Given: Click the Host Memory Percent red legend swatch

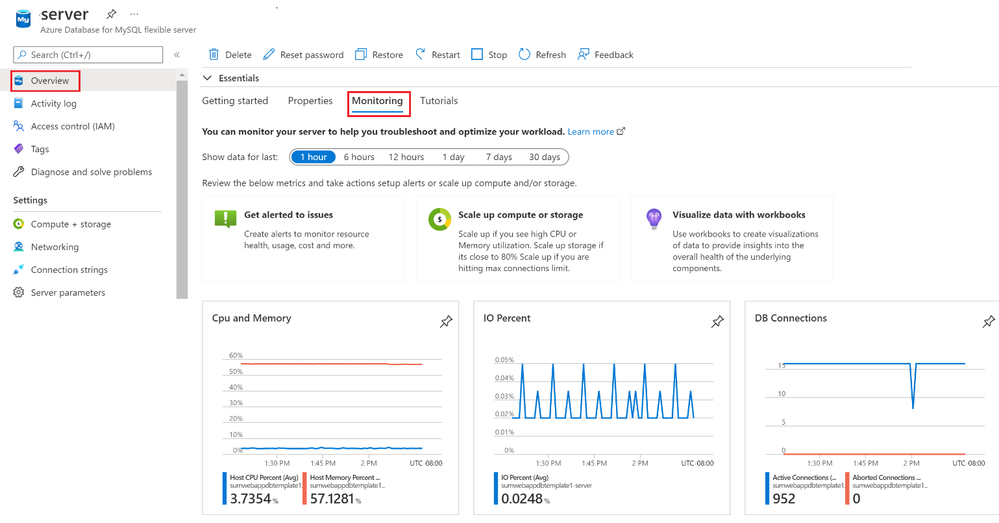Looking at the screenshot, I should pyautogui.click(x=305, y=489).
